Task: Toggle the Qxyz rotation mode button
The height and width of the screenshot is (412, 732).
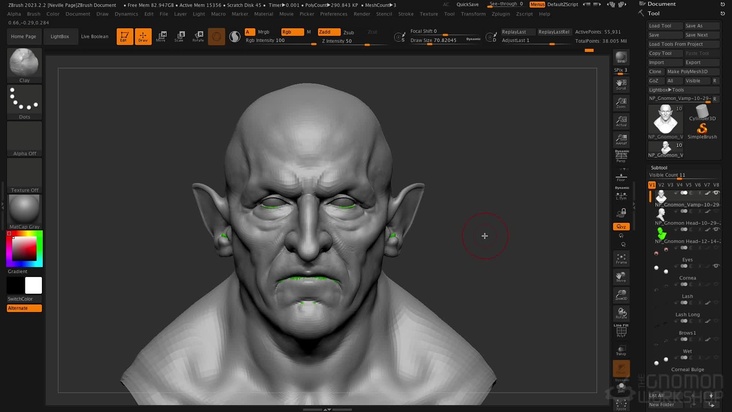Action: [x=621, y=226]
